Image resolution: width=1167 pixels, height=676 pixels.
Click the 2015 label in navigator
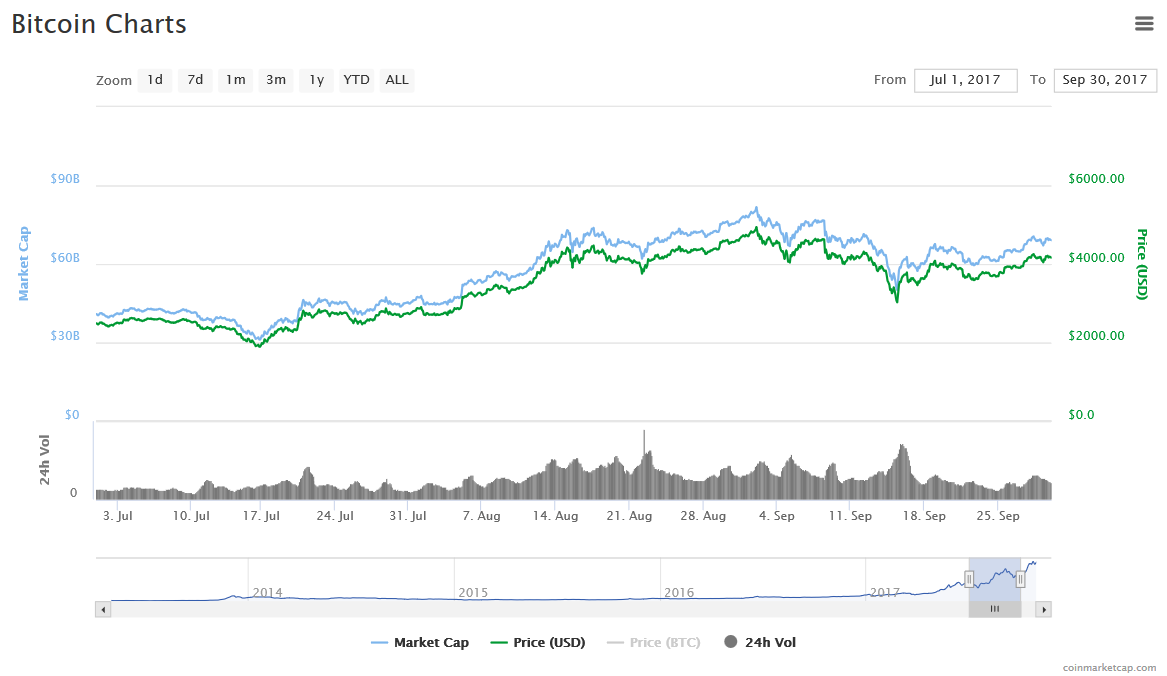473,593
